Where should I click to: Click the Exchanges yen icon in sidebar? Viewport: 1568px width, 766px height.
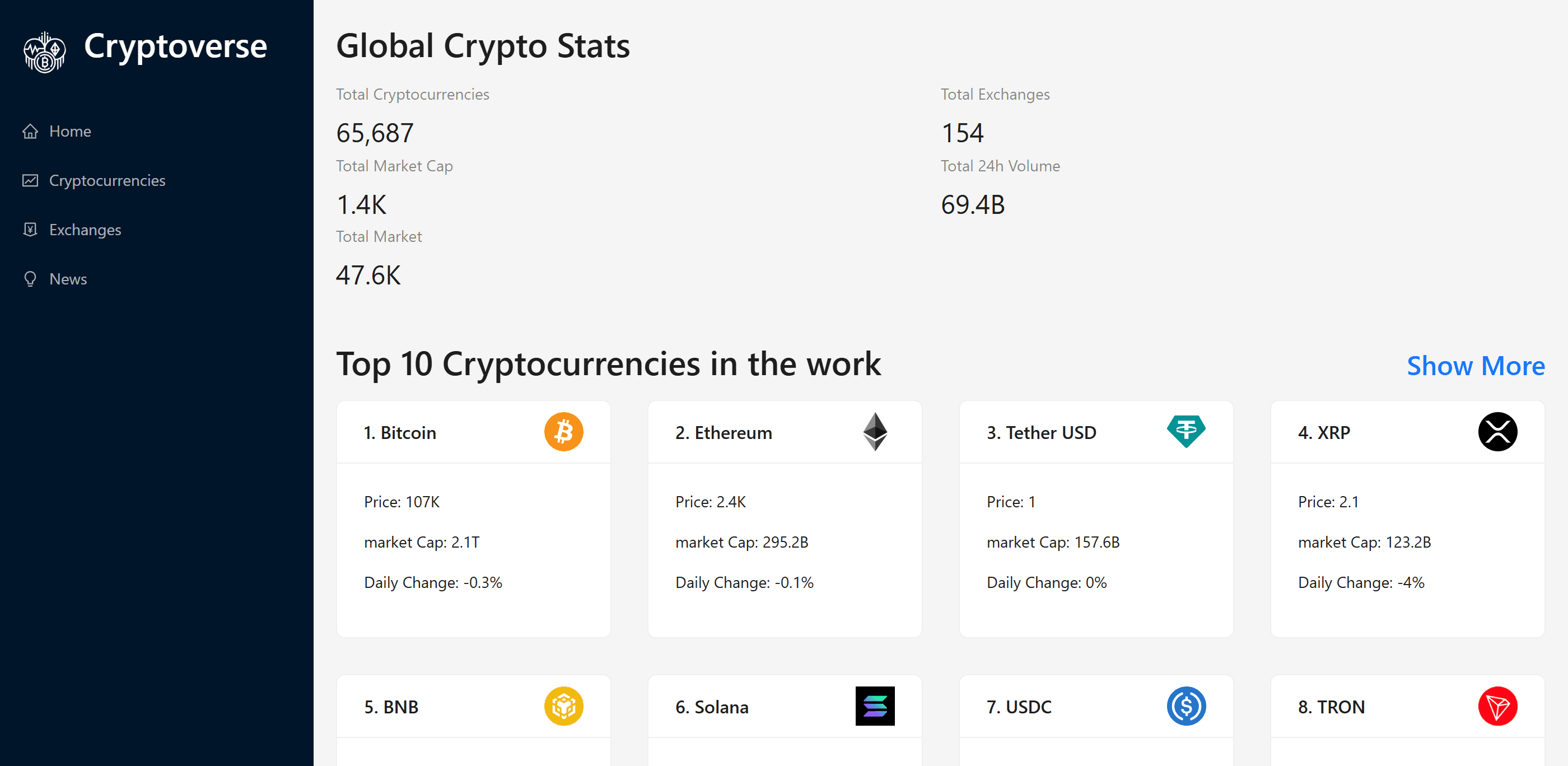pyautogui.click(x=30, y=230)
